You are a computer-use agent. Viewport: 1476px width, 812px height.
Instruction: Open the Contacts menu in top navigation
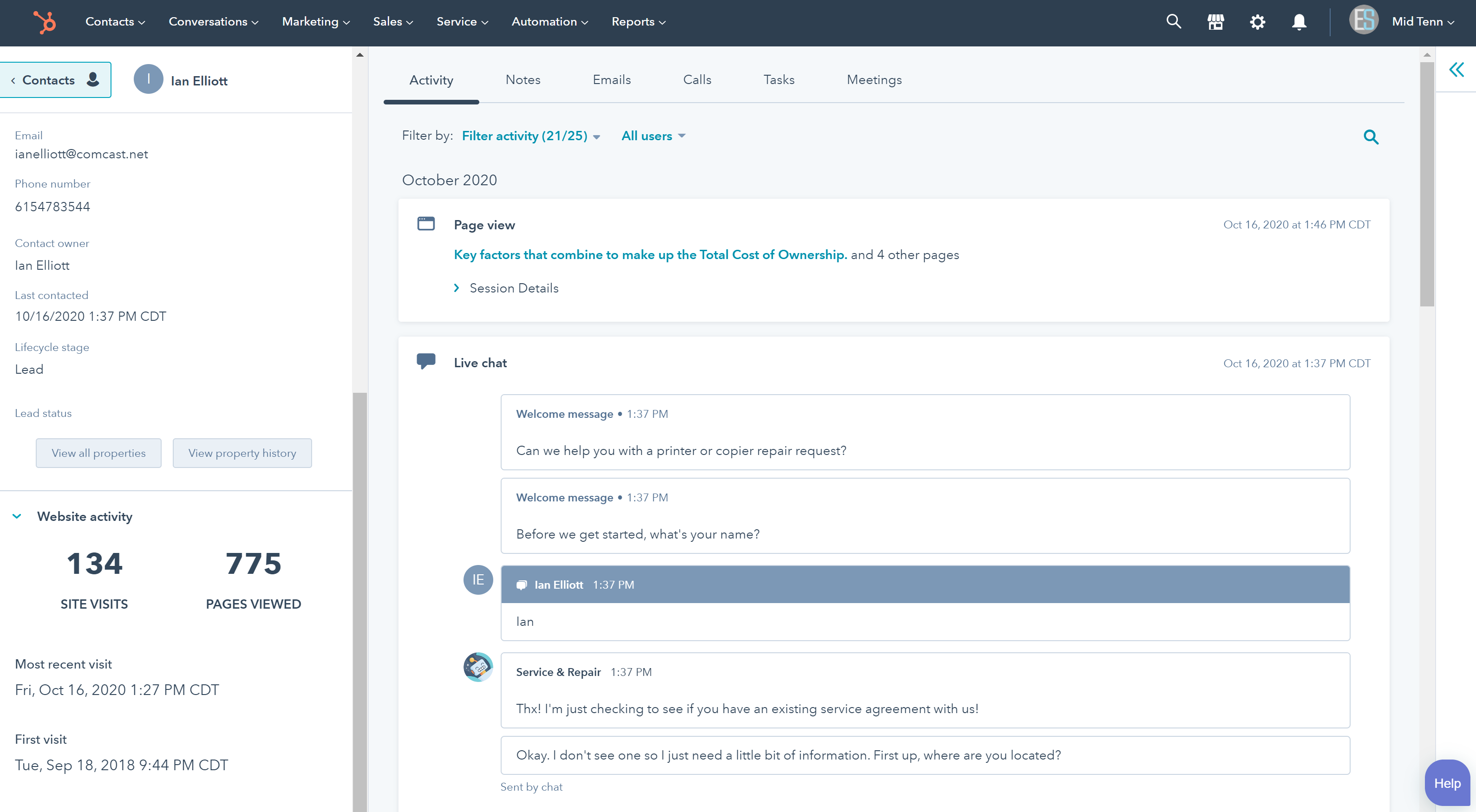coord(115,22)
